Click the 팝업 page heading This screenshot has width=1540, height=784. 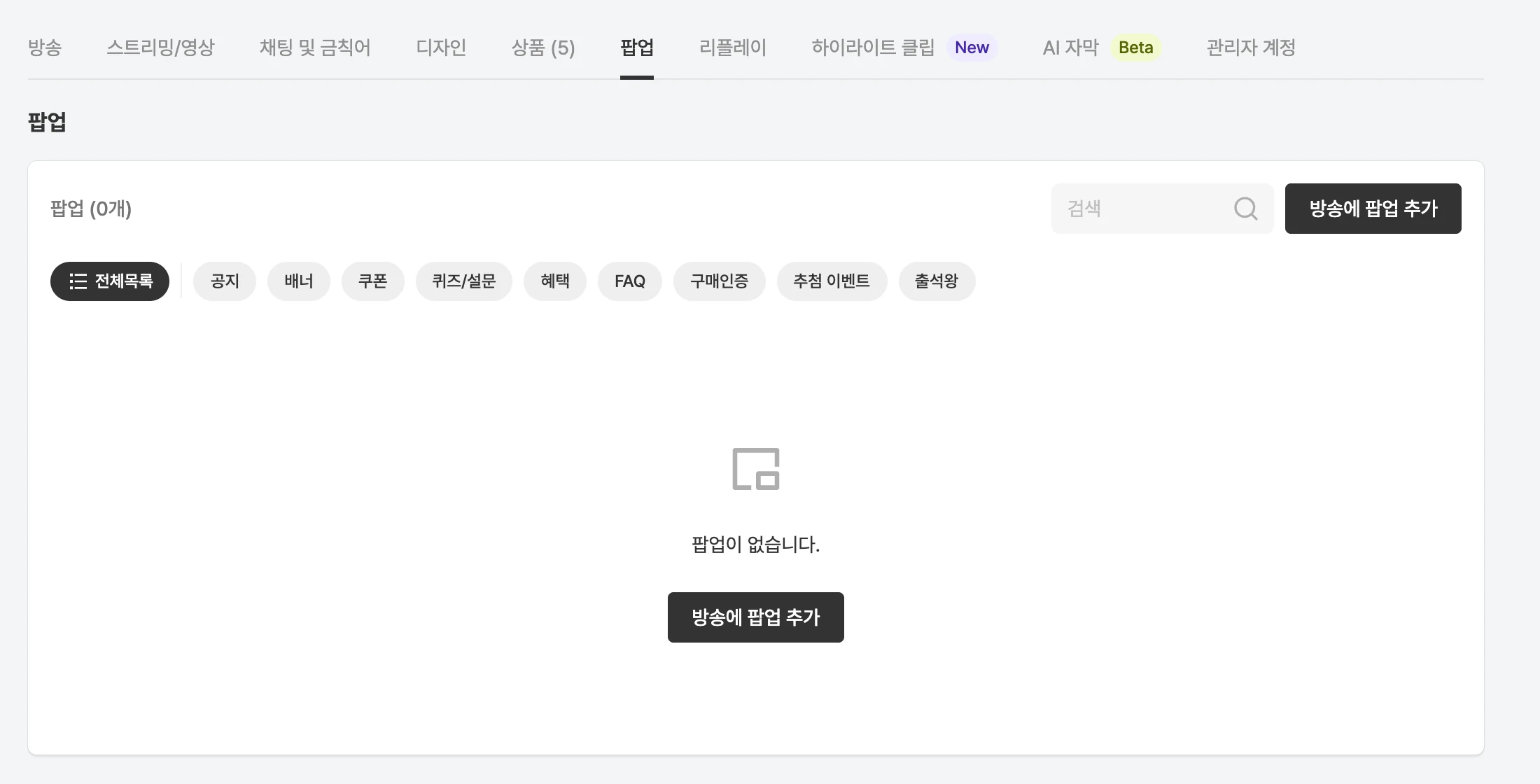(x=47, y=122)
